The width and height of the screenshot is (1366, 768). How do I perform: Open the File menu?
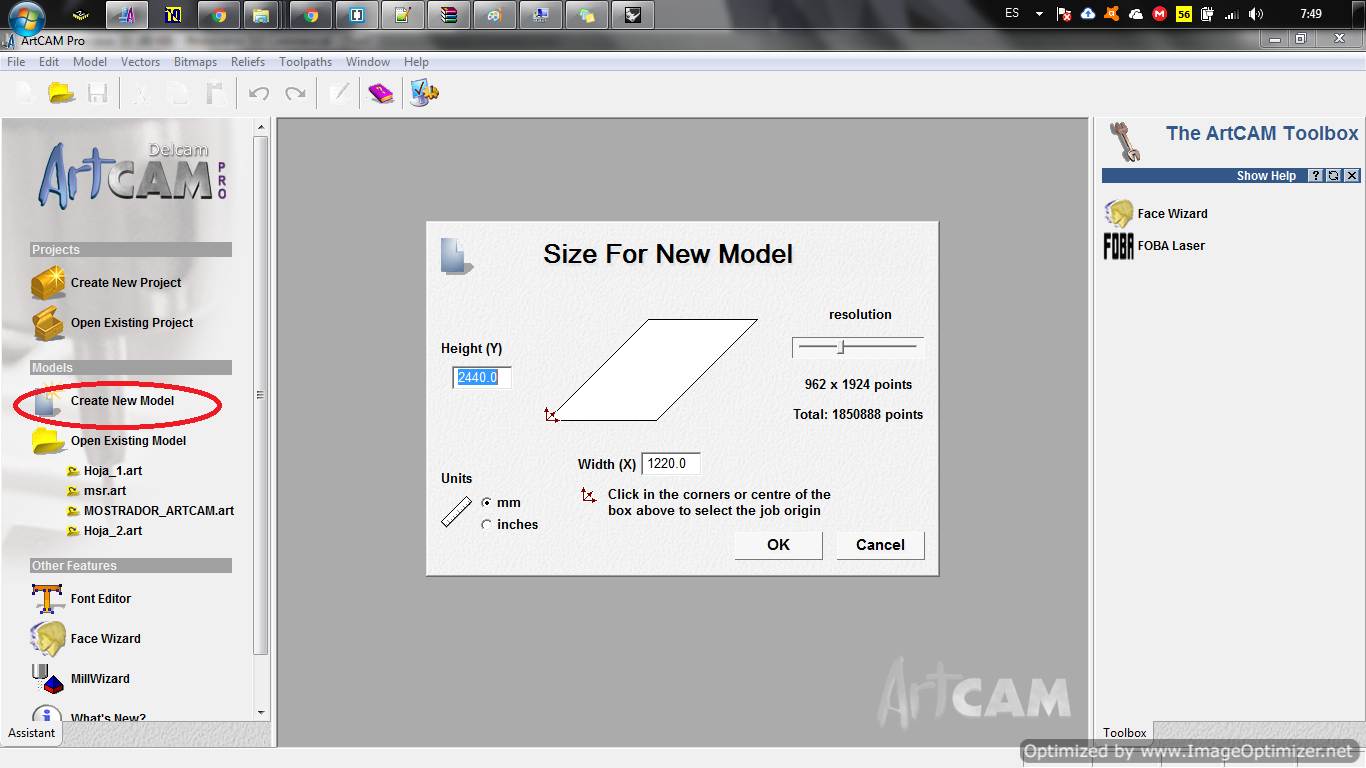coord(16,62)
